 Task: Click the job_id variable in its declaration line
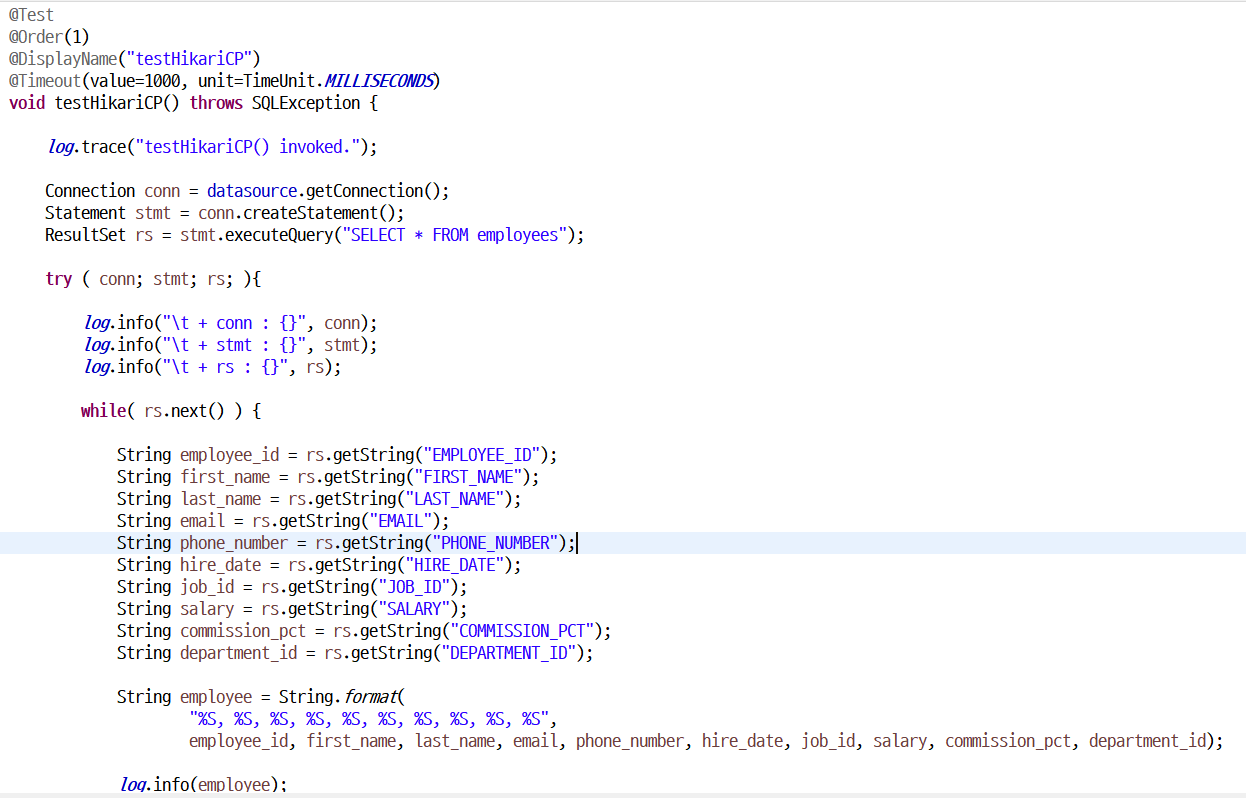tap(207, 587)
